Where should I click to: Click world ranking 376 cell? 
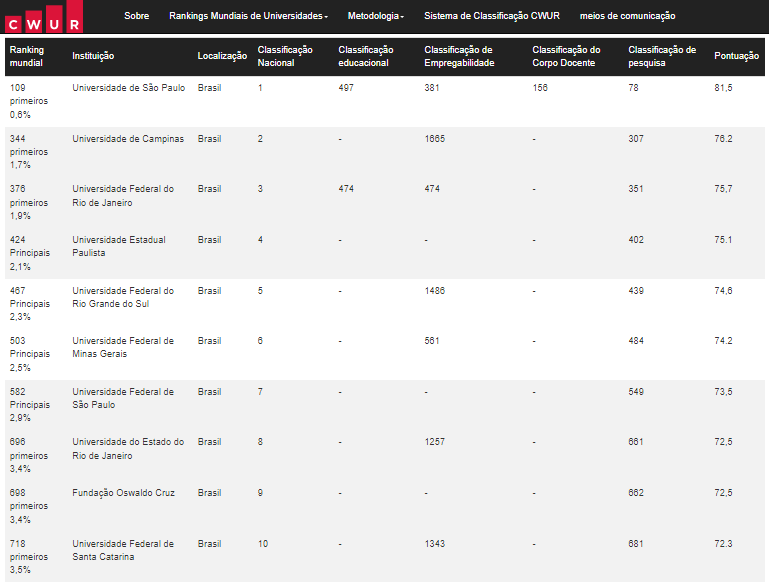(x=29, y=202)
